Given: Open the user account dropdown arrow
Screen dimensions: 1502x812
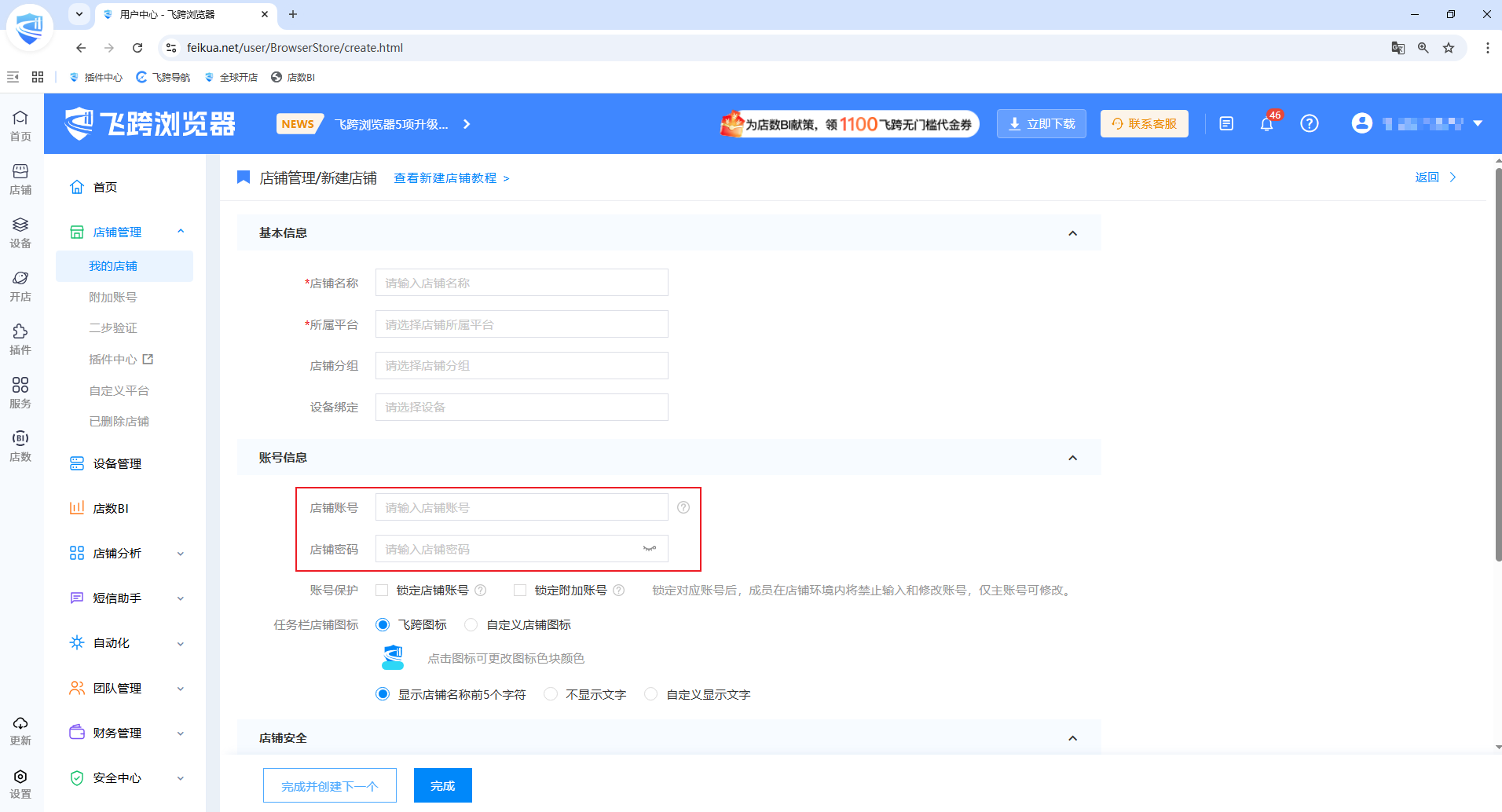Looking at the screenshot, I should 1478,123.
